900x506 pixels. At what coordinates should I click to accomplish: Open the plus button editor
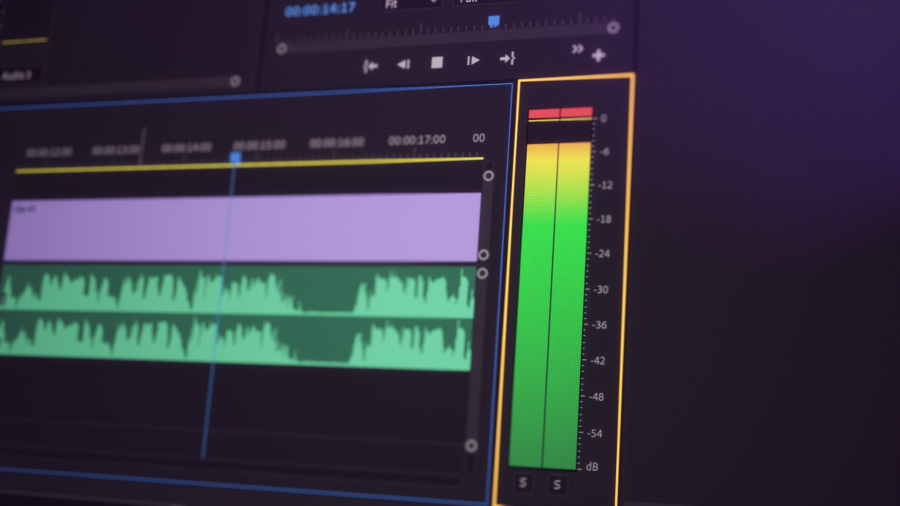(x=599, y=55)
